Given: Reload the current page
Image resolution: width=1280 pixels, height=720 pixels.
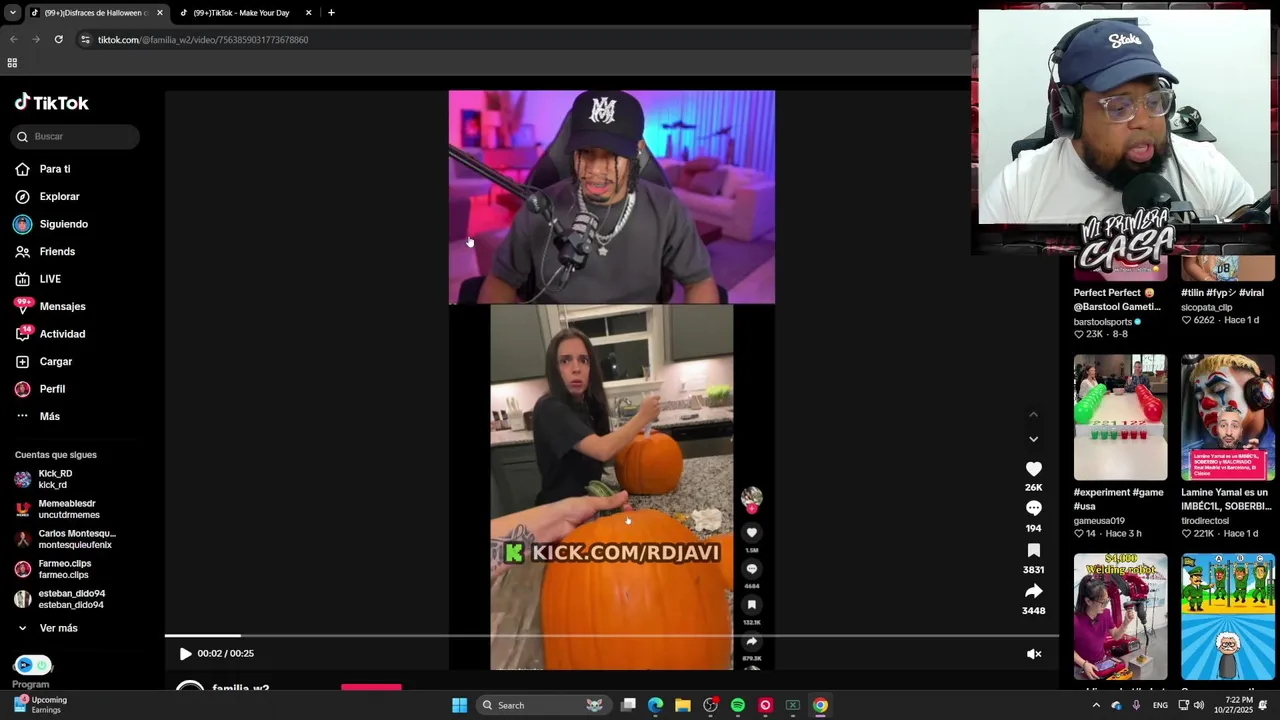Looking at the screenshot, I should click(x=58, y=40).
